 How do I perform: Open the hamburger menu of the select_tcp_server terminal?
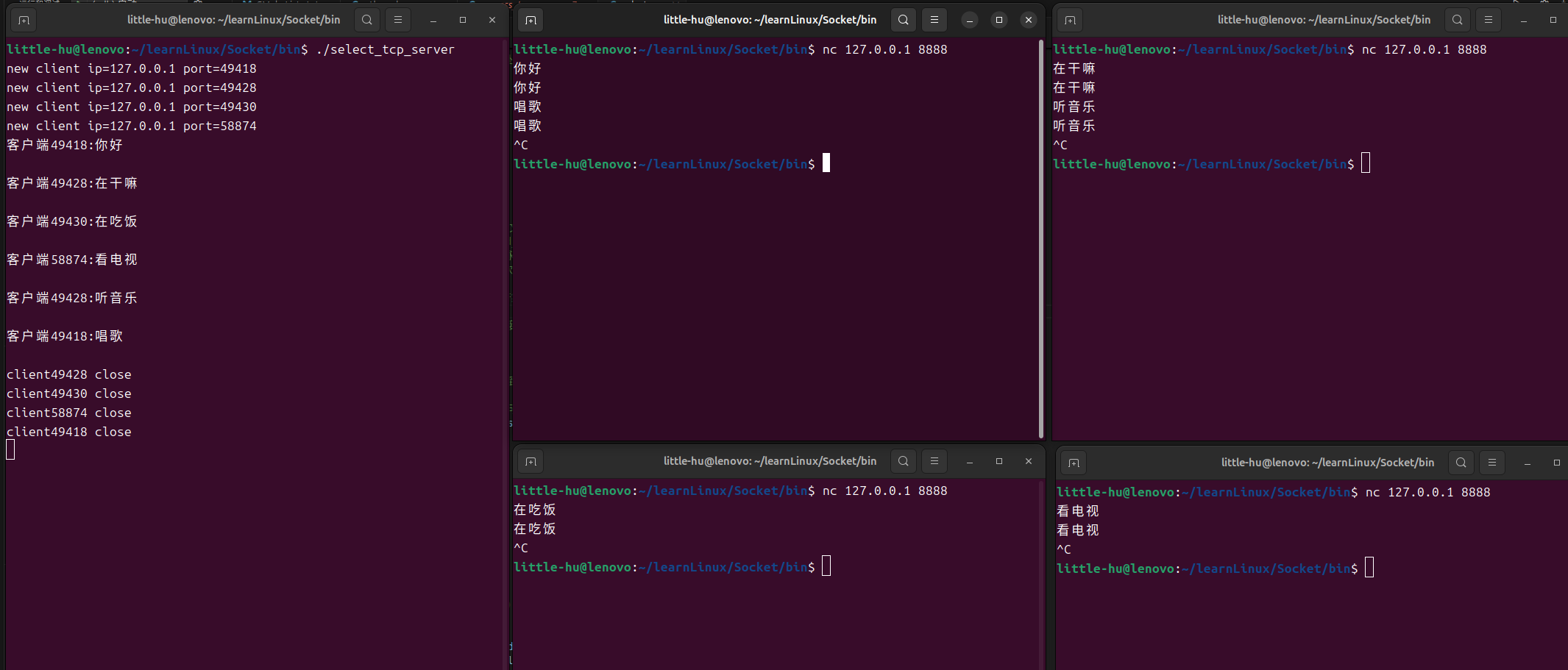tap(398, 20)
